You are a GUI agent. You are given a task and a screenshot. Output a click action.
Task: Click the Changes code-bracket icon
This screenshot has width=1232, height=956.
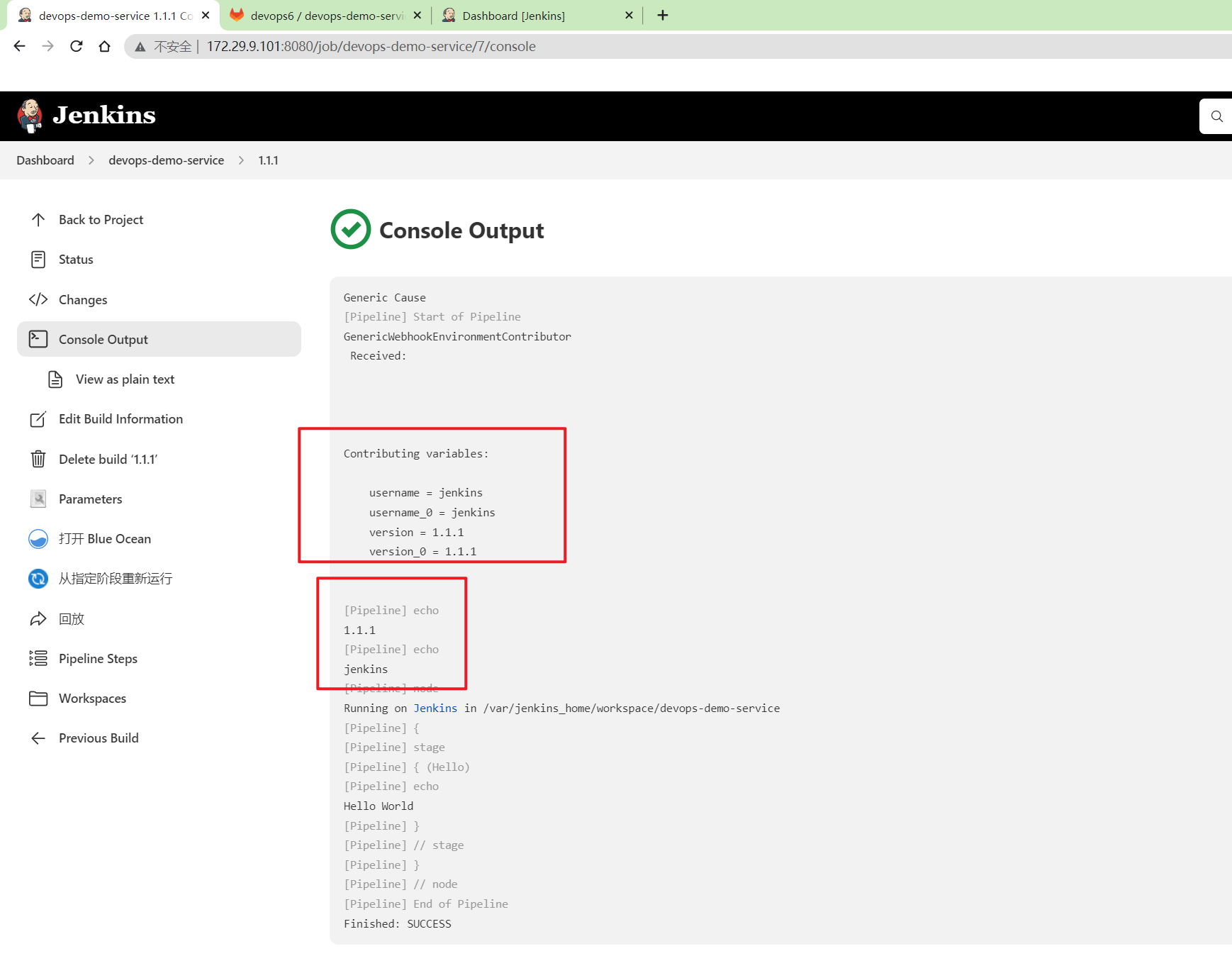(38, 299)
